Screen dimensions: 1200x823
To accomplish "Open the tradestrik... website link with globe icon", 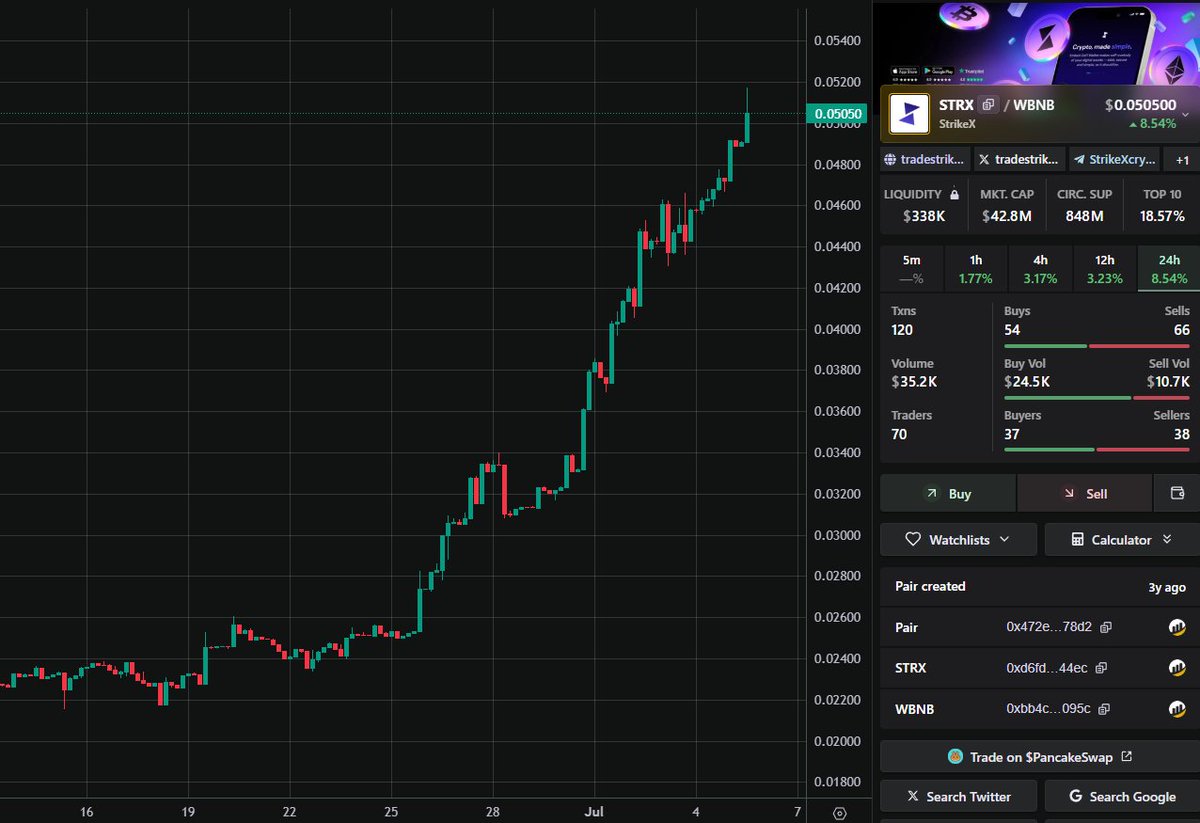I will click(926, 159).
